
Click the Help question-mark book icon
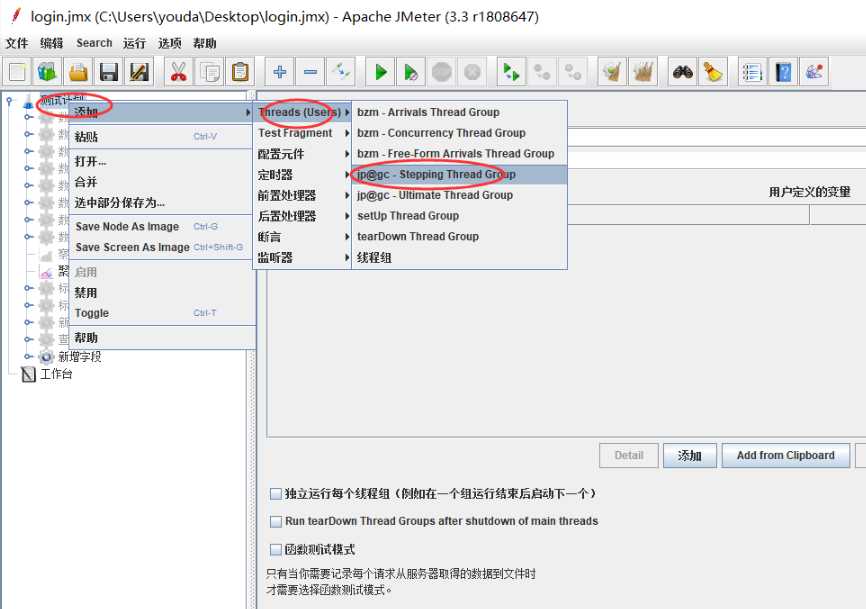pyautogui.click(x=783, y=72)
